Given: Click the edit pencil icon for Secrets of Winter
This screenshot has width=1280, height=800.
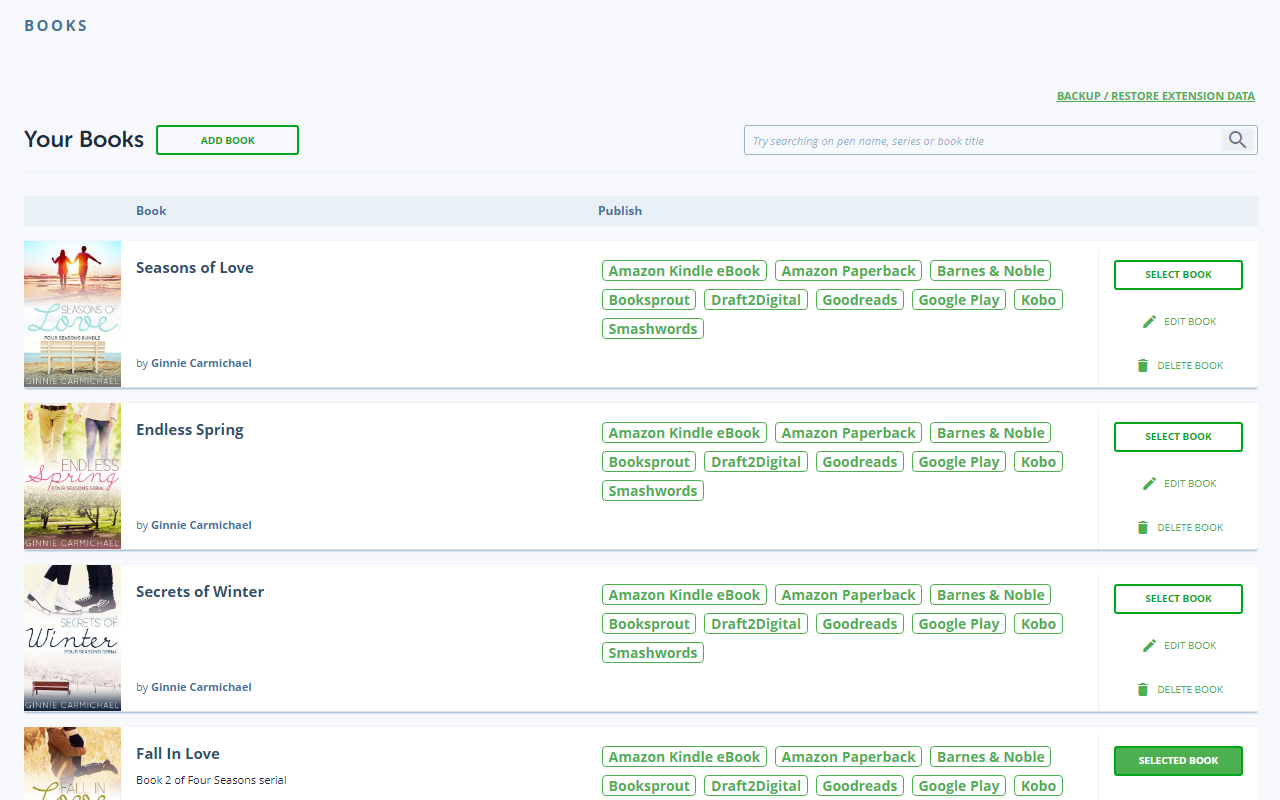Looking at the screenshot, I should tap(1149, 645).
